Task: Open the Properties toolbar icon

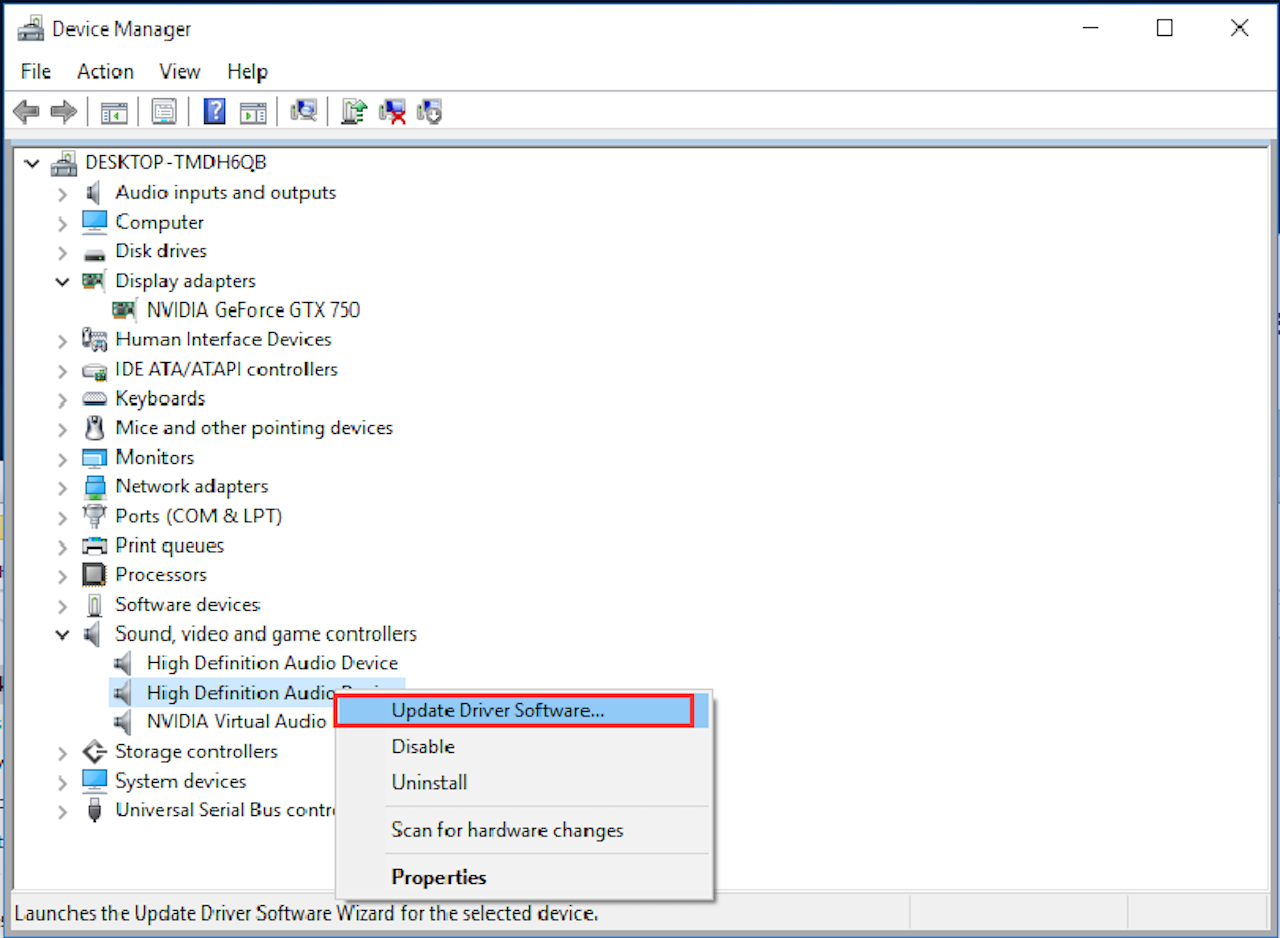Action: pos(164,111)
